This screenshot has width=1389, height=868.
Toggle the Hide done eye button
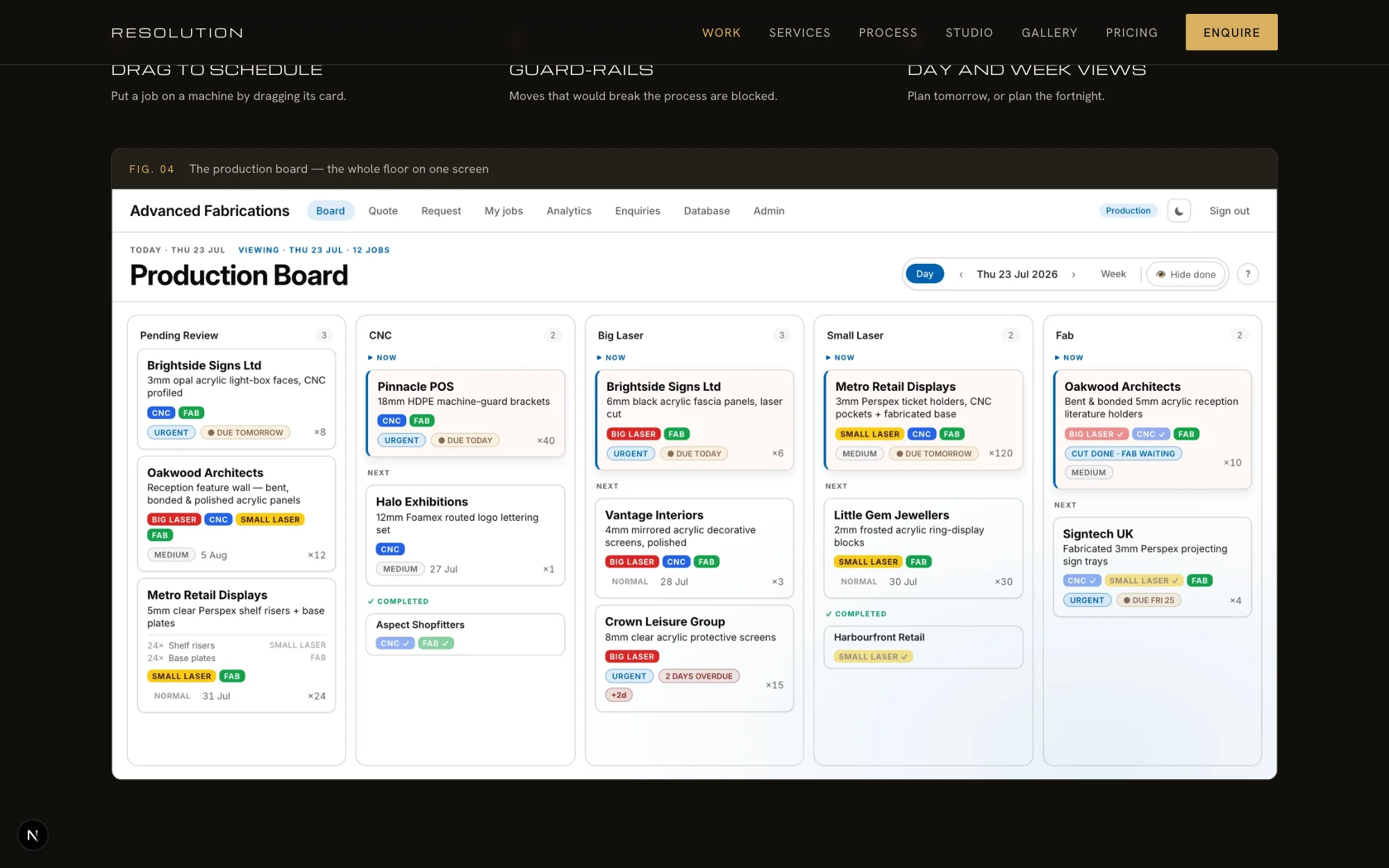(x=1186, y=274)
